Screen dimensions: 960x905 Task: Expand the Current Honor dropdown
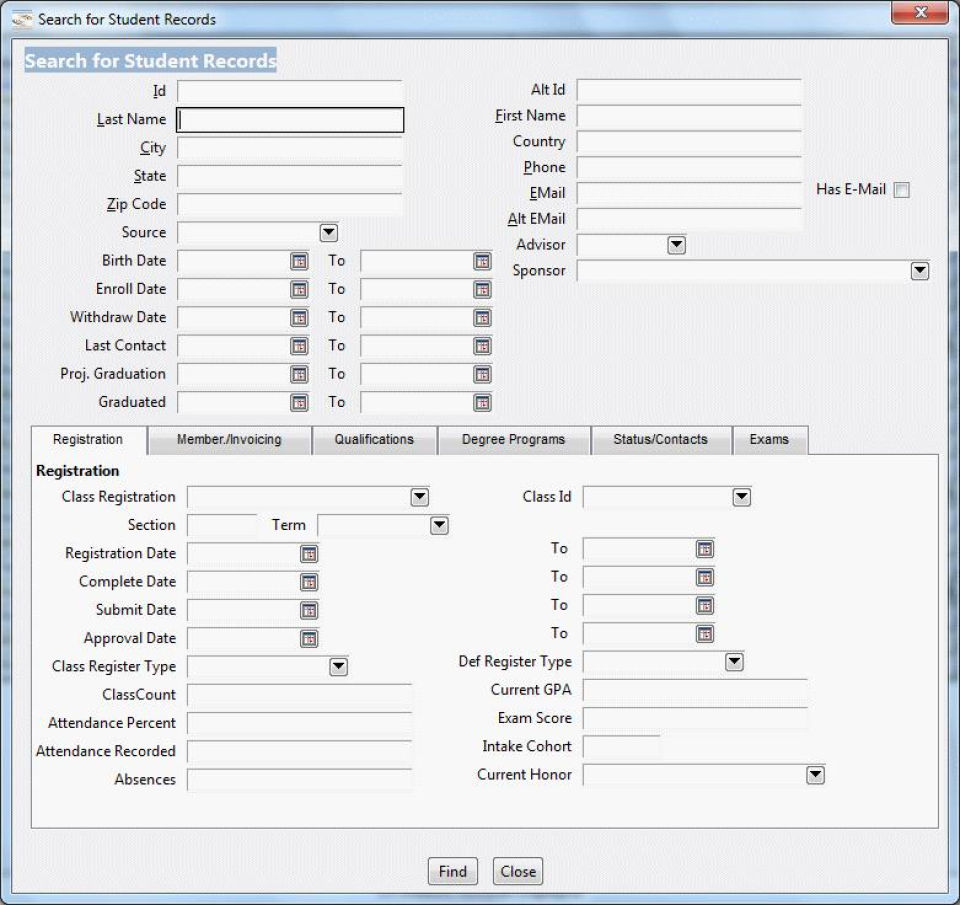click(x=815, y=775)
